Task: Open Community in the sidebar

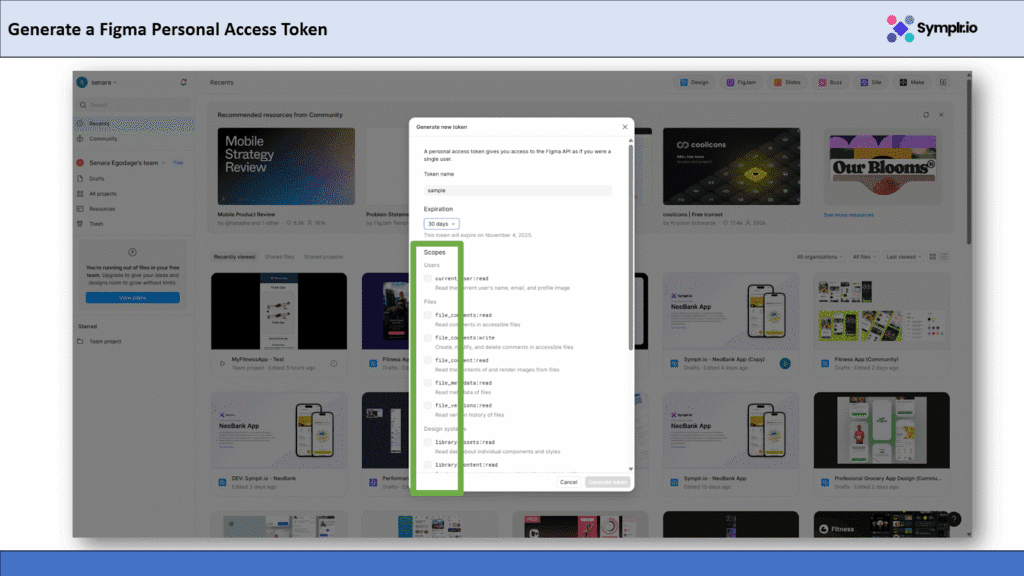Action: 103,139
